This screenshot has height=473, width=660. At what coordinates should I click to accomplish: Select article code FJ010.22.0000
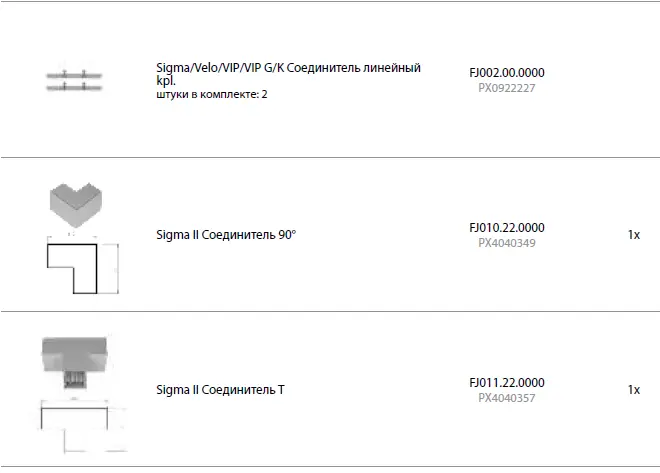click(x=506, y=228)
